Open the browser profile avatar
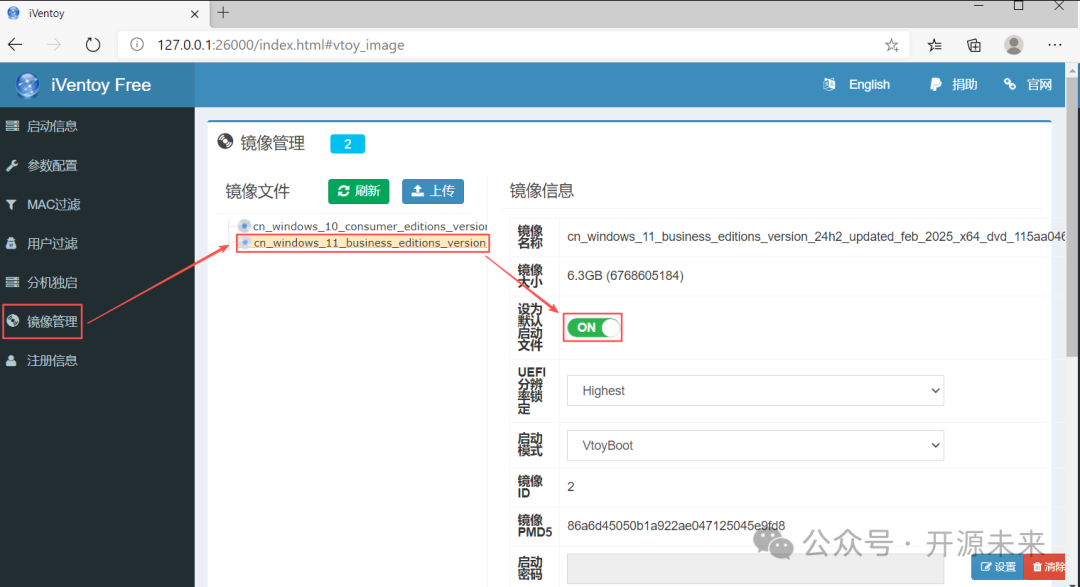Viewport: 1080px width, 587px height. [x=1013, y=45]
